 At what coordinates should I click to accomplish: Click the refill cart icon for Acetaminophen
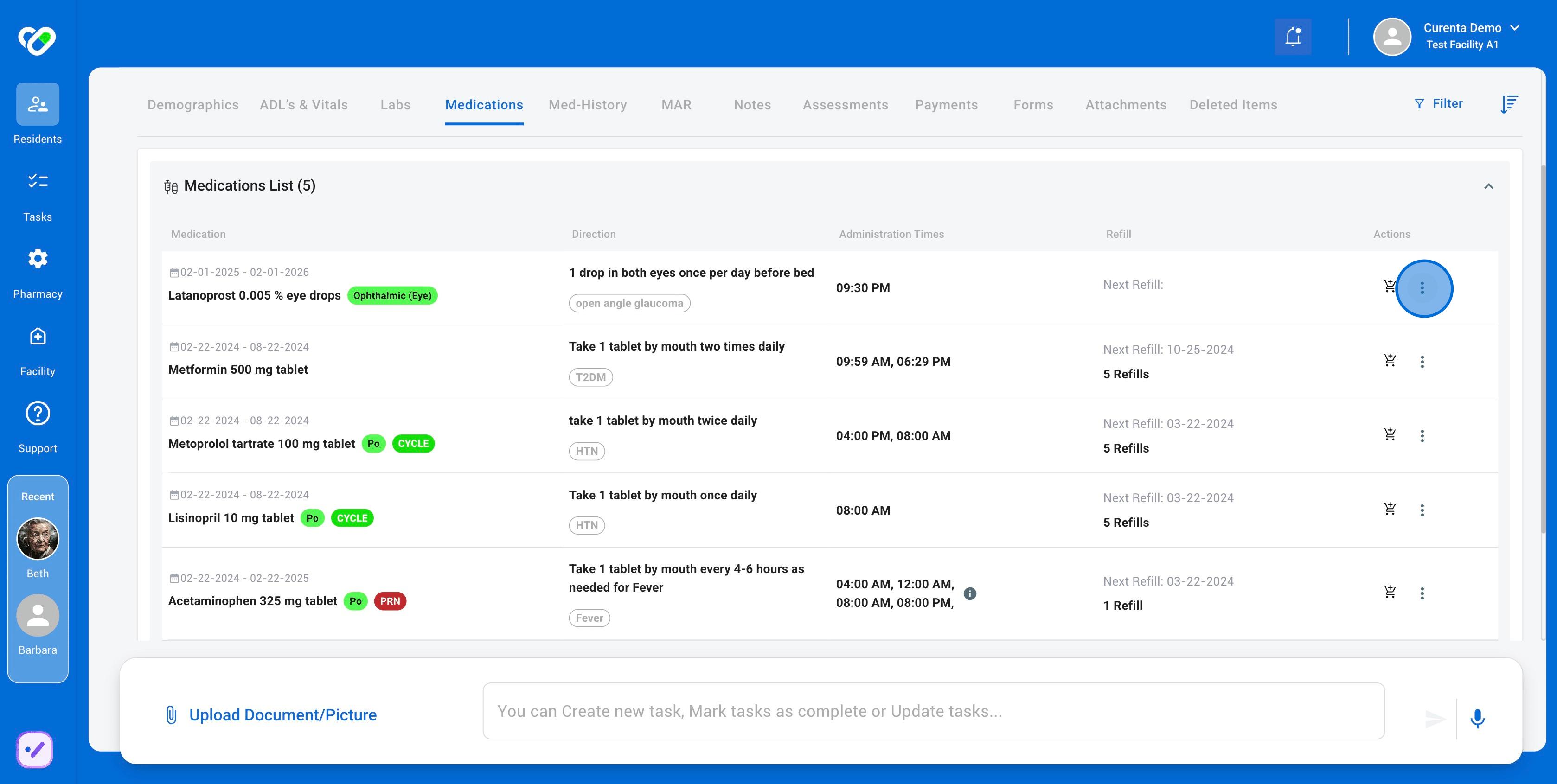point(1390,592)
